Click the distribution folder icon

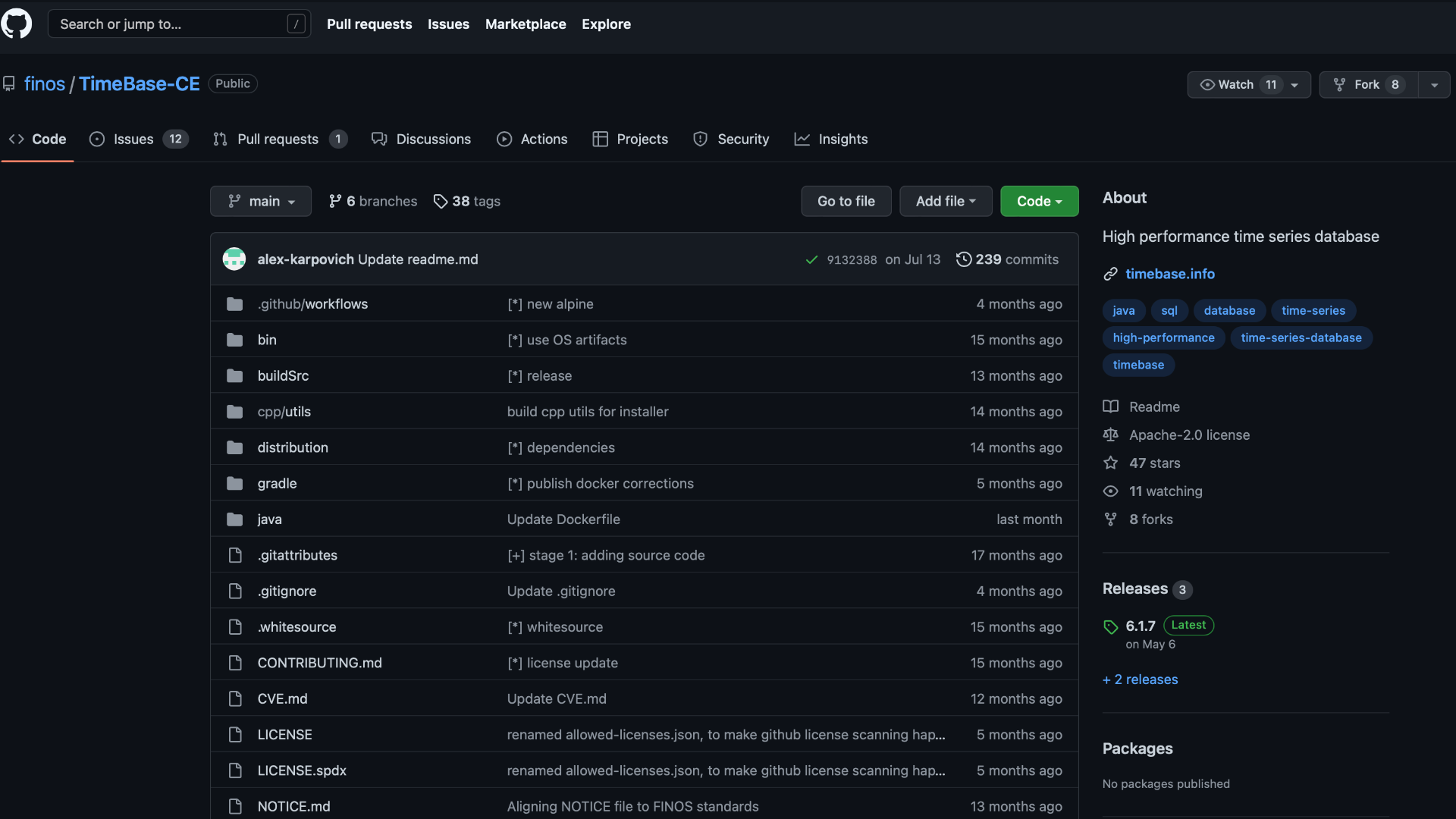click(x=235, y=447)
